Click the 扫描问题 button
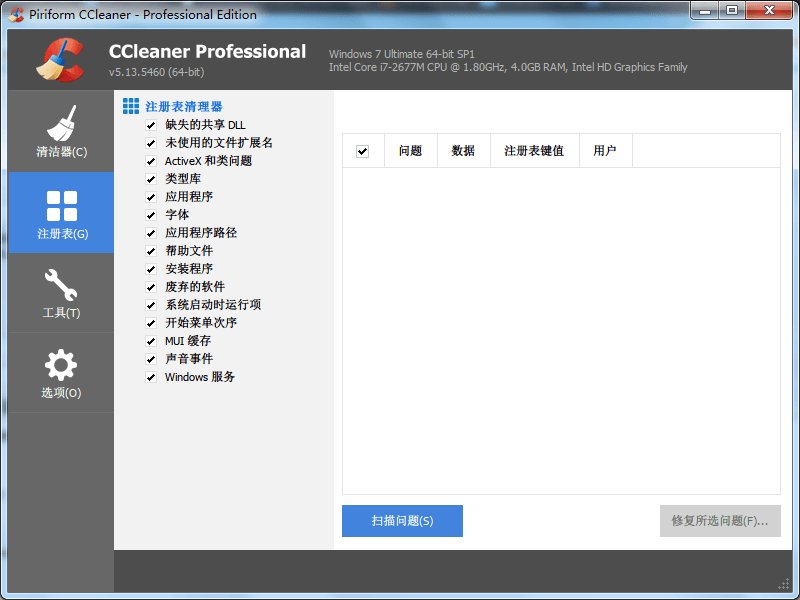The width and height of the screenshot is (800, 600). (402, 521)
